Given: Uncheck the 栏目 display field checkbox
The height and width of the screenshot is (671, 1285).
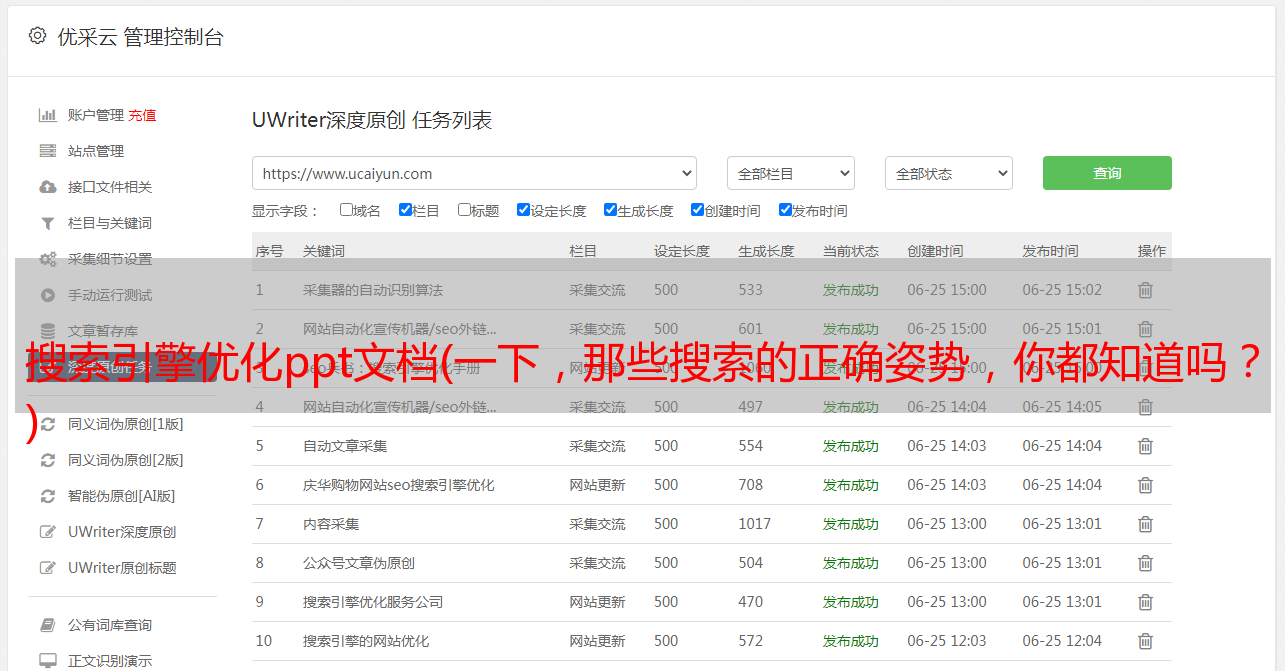Looking at the screenshot, I should (405, 210).
